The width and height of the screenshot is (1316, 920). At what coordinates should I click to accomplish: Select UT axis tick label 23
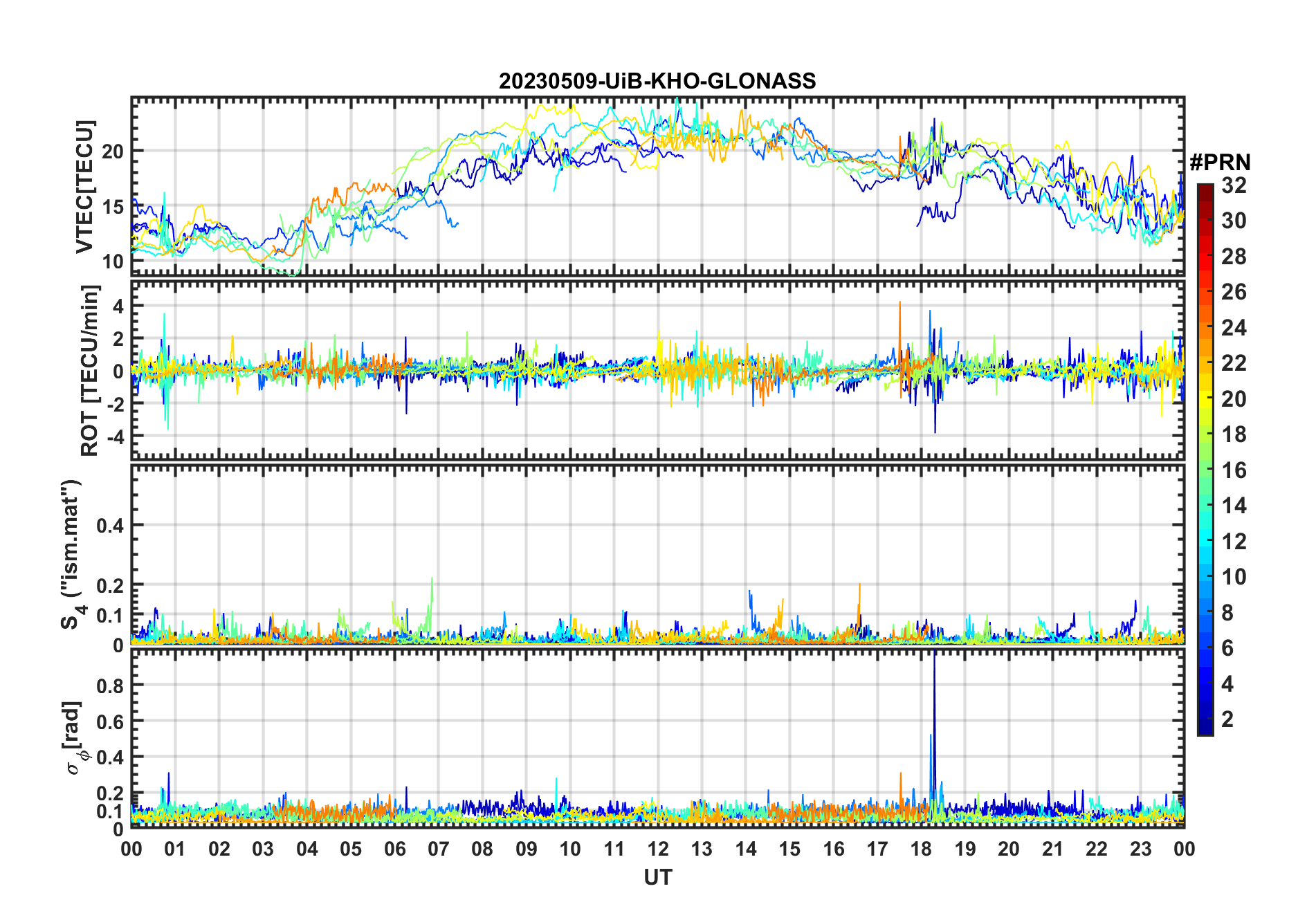[x=1140, y=849]
